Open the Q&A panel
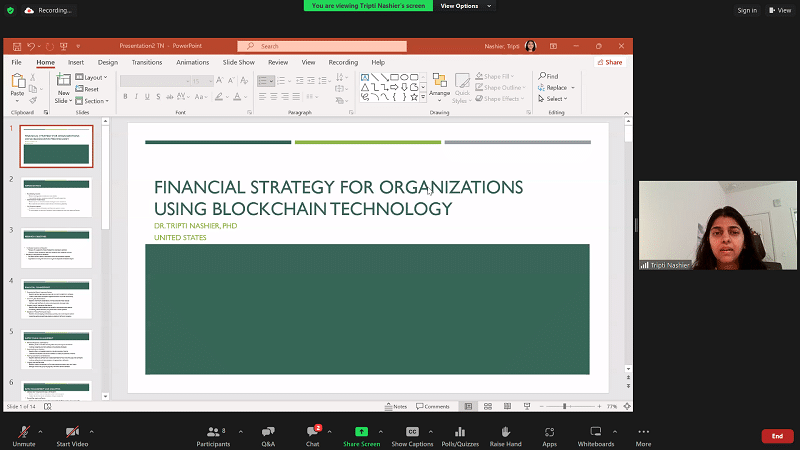Viewport: 800px width, 450px height. coord(268,431)
